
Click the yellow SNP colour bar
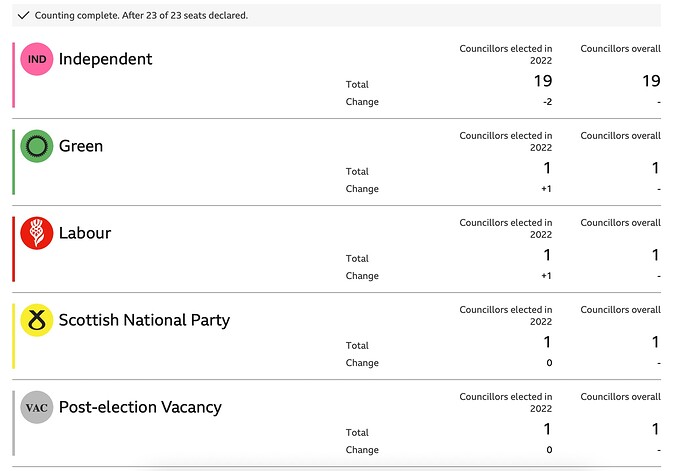(14, 336)
